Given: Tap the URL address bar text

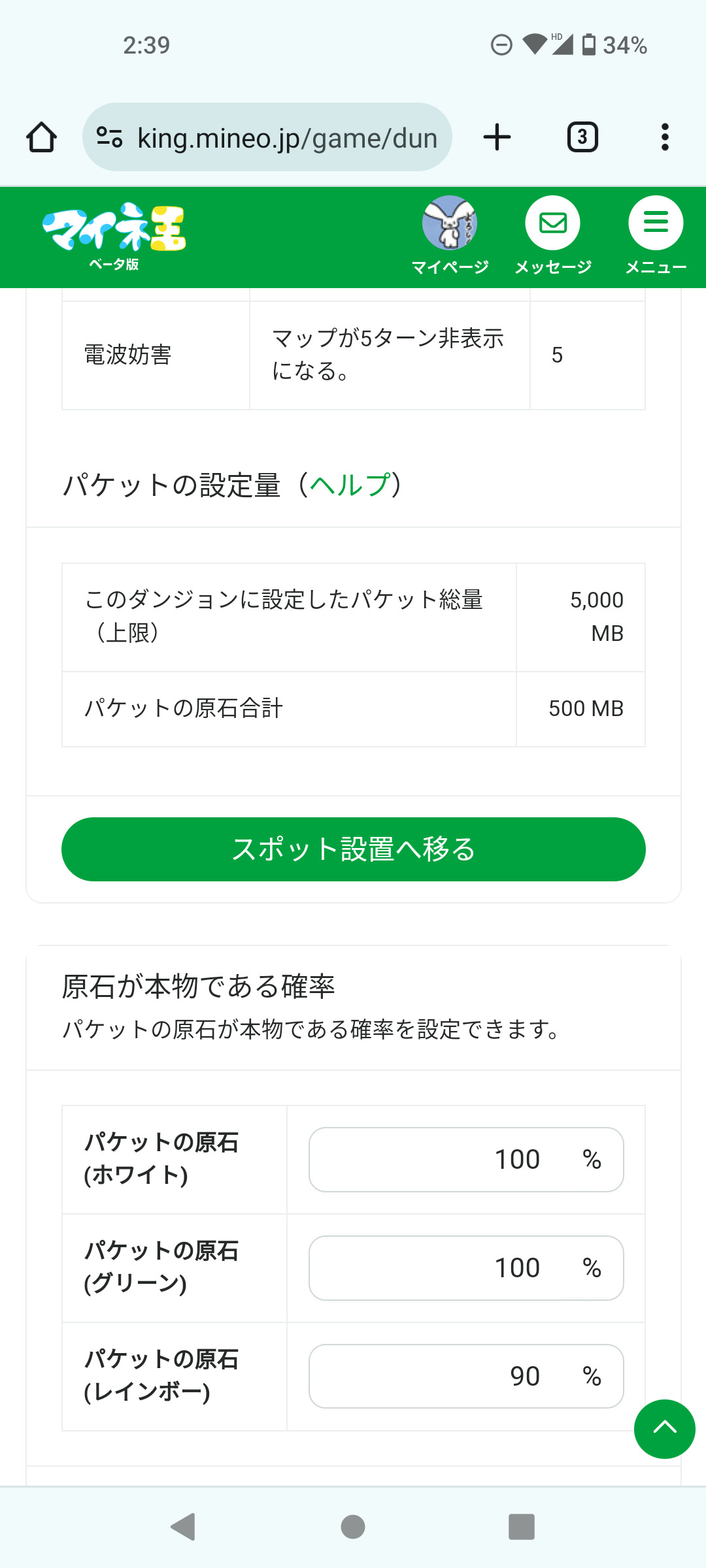Looking at the screenshot, I should 286,139.
